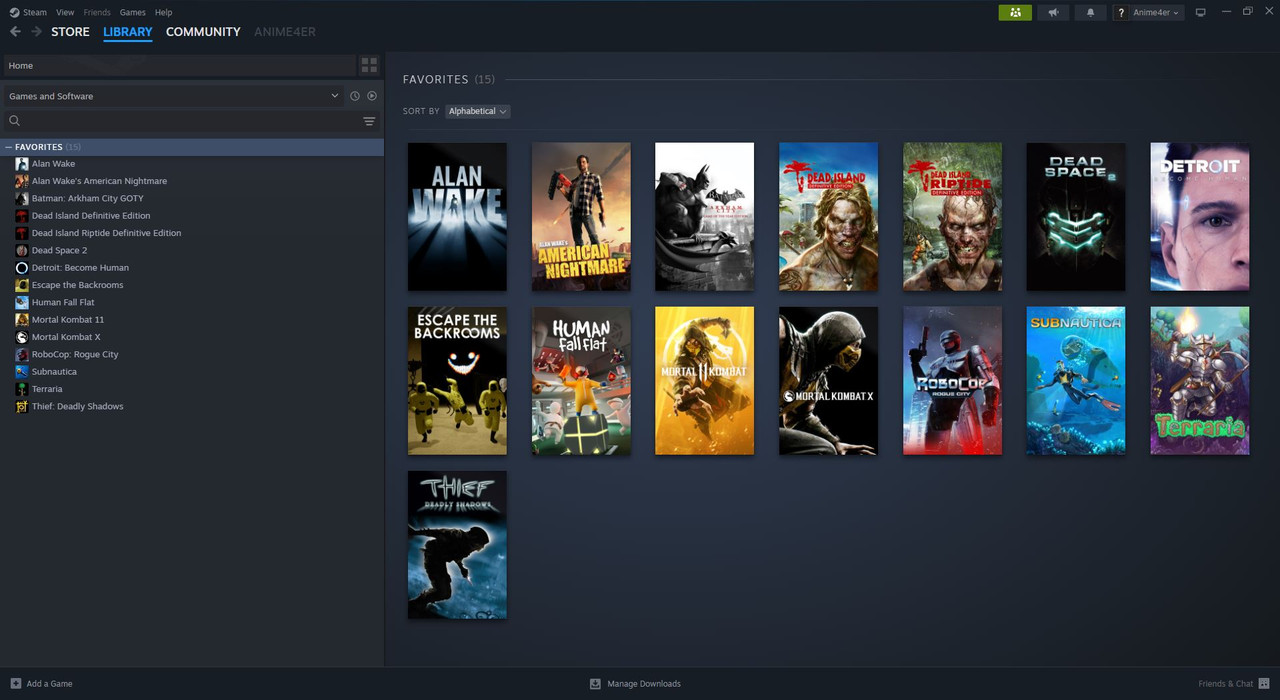The width and height of the screenshot is (1280, 700).
Task: Open advanced filter options icon
Action: tap(369, 121)
